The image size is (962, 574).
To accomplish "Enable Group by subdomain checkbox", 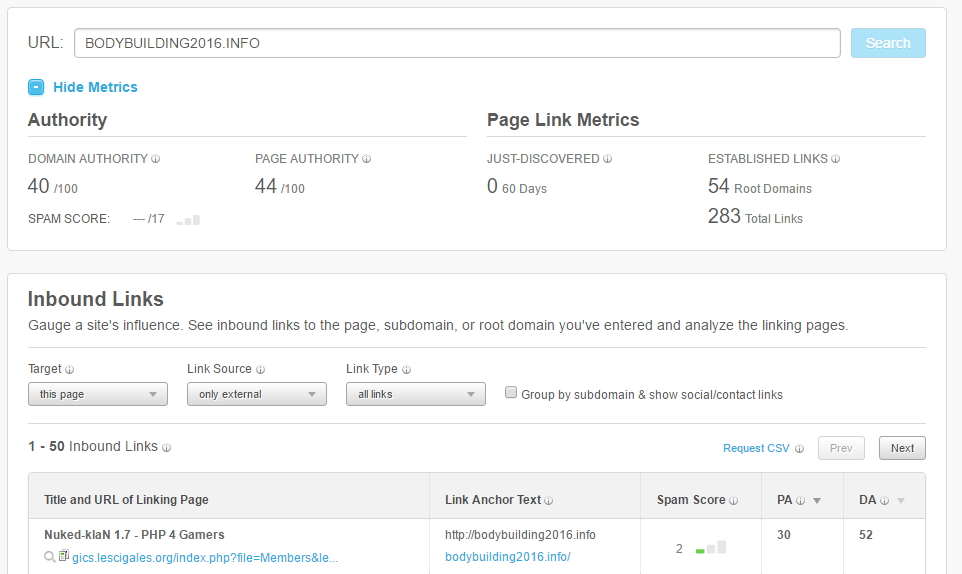I will tap(511, 393).
